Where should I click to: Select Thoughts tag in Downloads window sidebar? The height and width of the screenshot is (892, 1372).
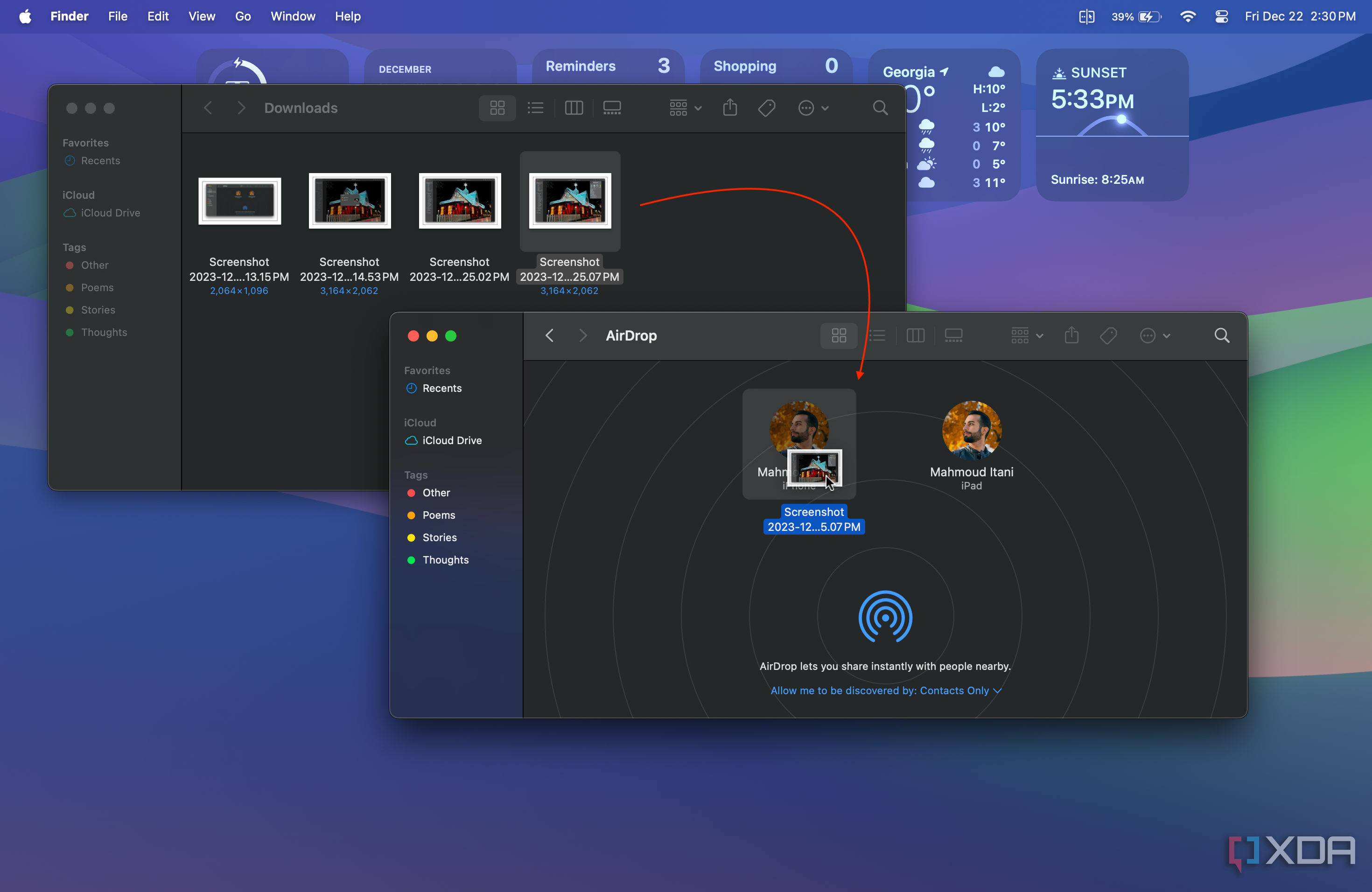pyautogui.click(x=96, y=333)
